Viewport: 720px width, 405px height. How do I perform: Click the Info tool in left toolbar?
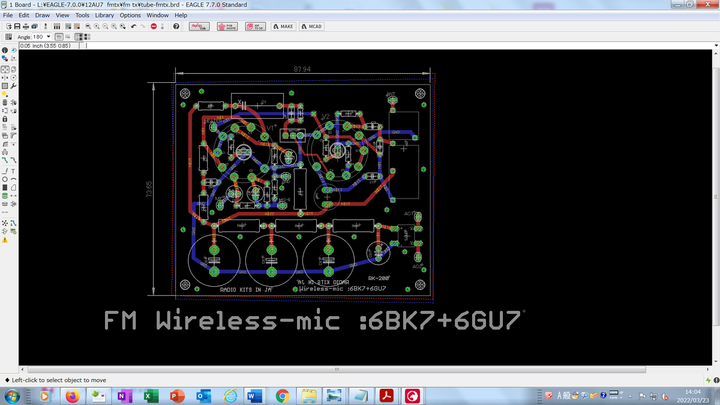(x=4, y=49)
